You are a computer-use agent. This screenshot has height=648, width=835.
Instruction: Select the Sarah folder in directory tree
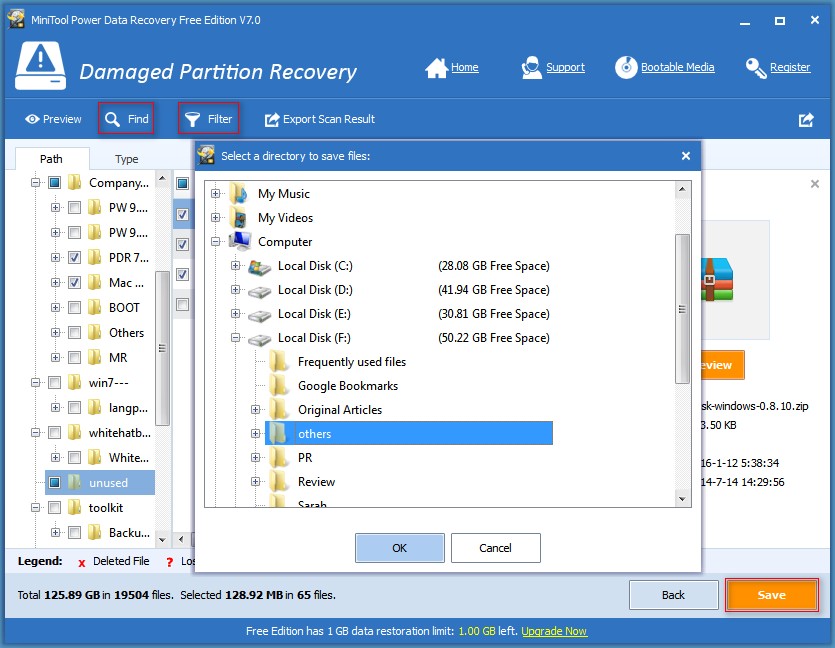[312, 504]
